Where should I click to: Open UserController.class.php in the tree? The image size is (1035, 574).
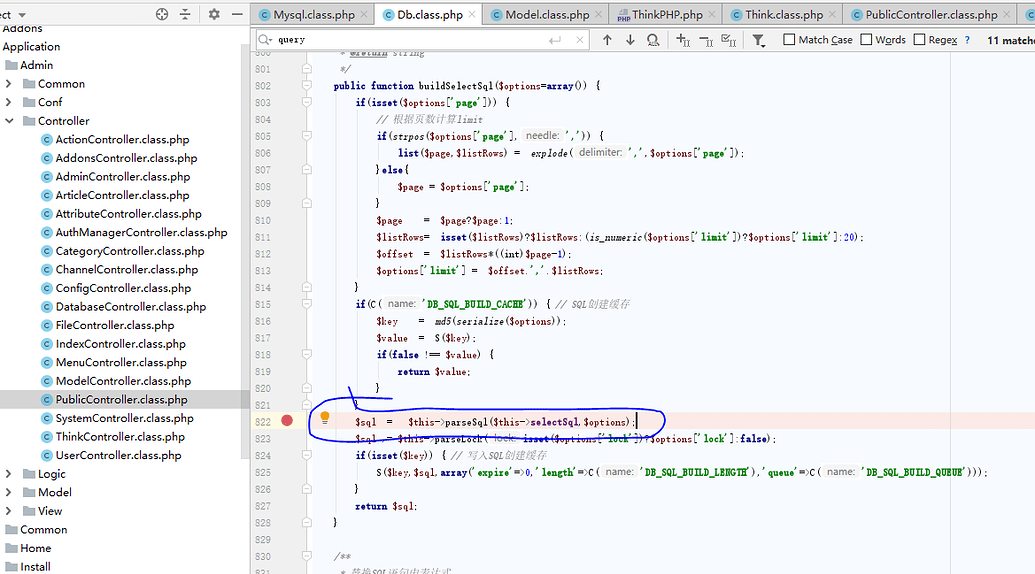pyautogui.click(x=118, y=455)
